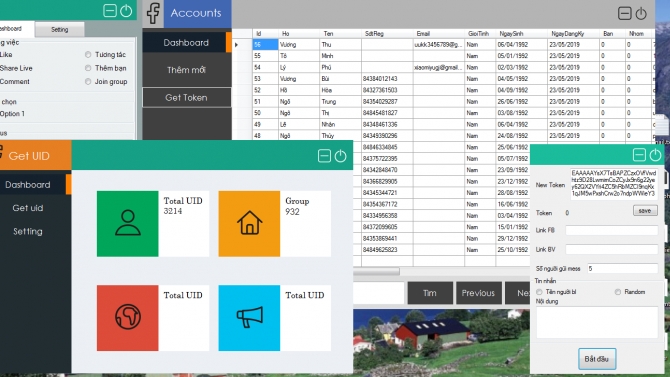Click email cell xiaomiyug@gmail
The height and width of the screenshot is (377, 670).
pyautogui.click(x=439, y=68)
